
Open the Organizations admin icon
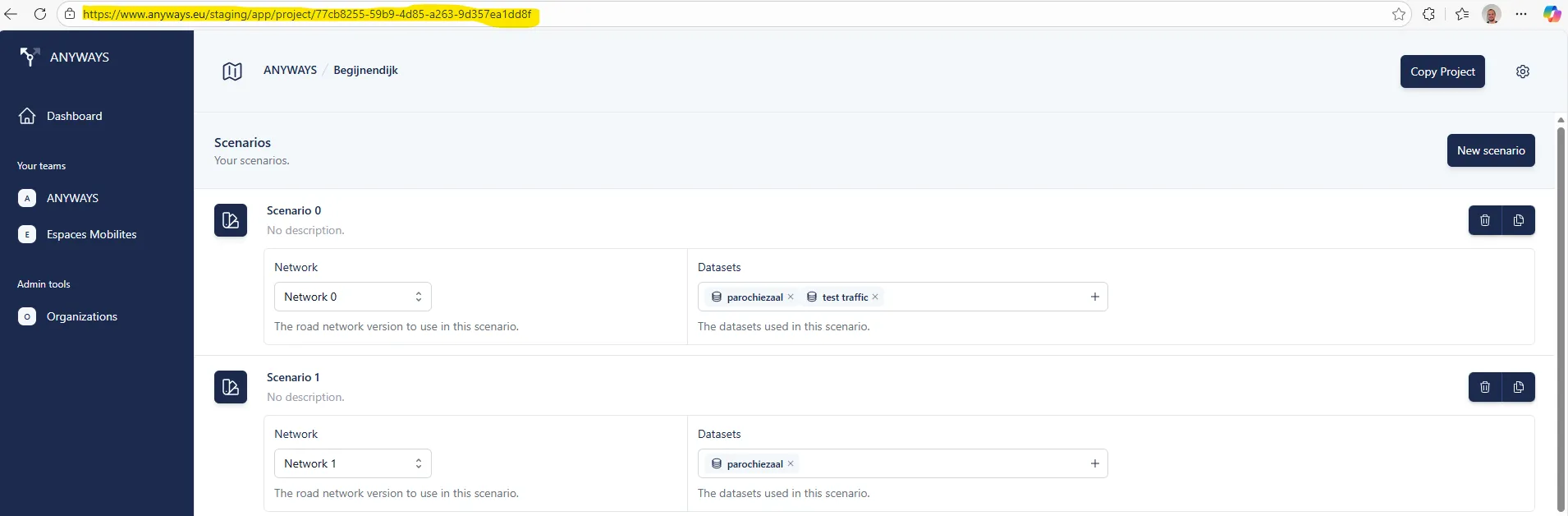click(27, 316)
